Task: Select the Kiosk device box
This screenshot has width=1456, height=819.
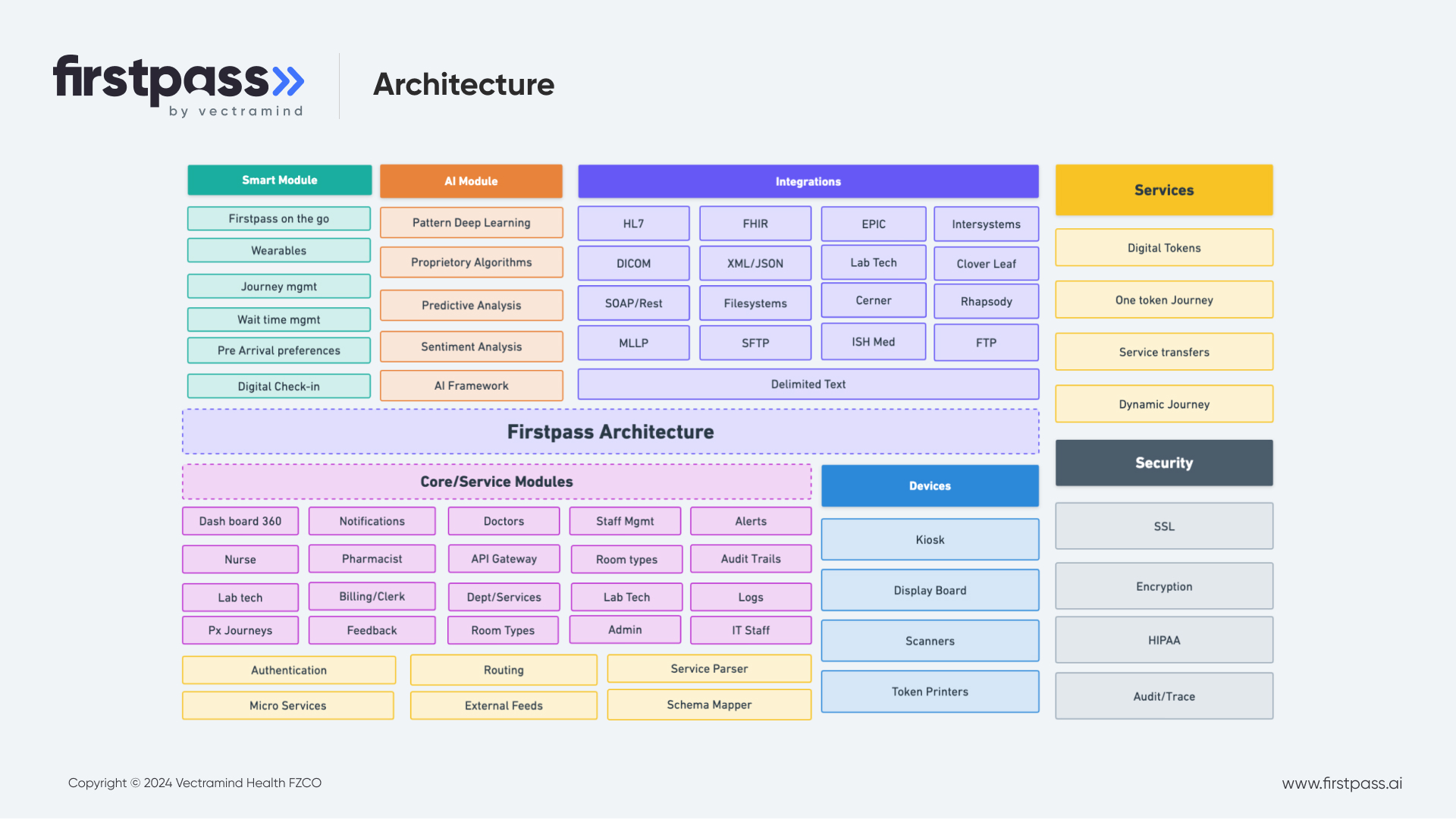Action: tap(930, 540)
